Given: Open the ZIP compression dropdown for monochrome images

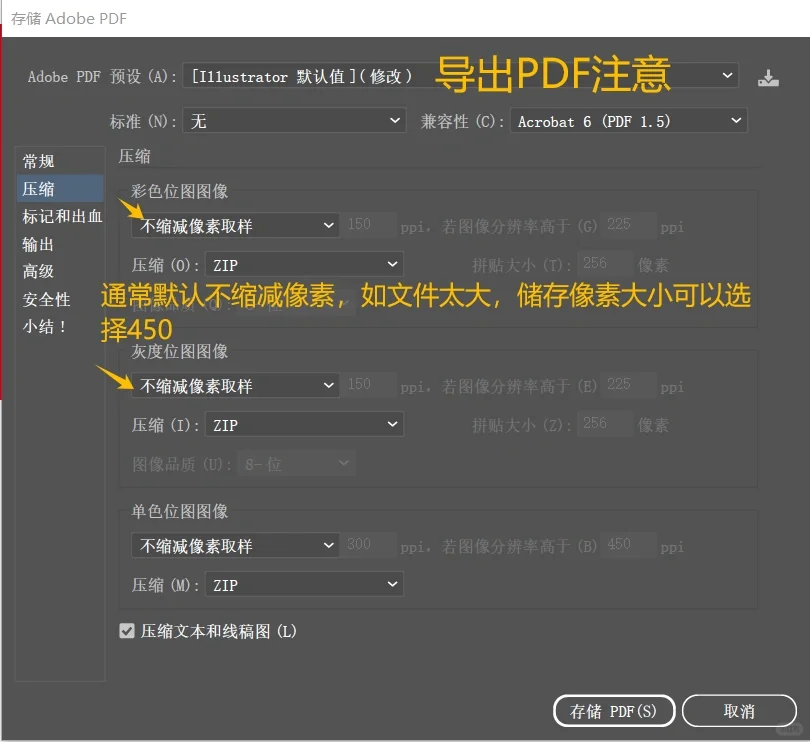Looking at the screenshot, I should (304, 584).
